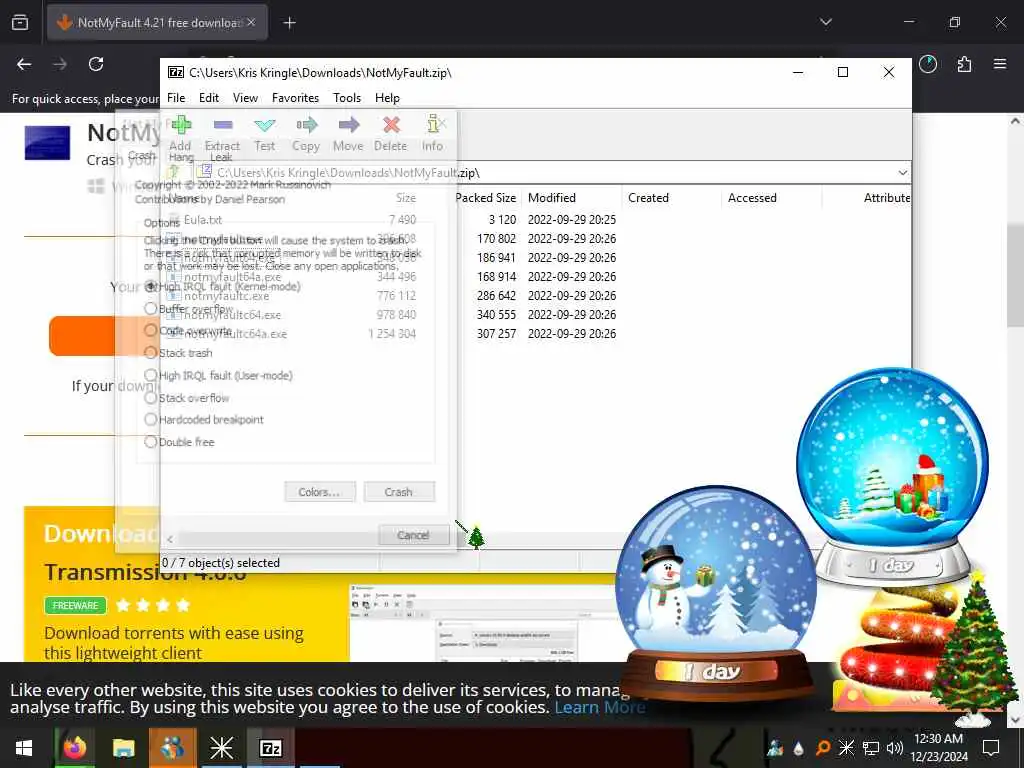The image size is (1024, 768).
Task: Select the Stack trash option
Action: (179, 353)
